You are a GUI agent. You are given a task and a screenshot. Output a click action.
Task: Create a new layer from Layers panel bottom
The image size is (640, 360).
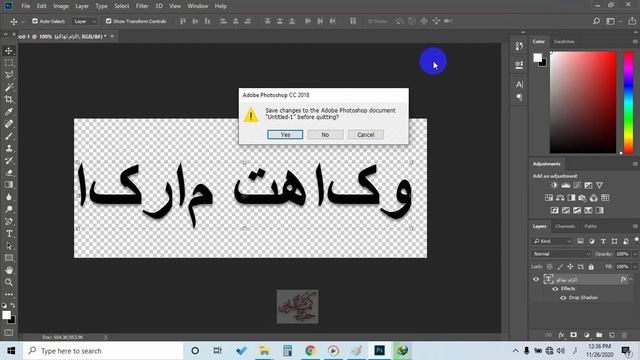(x=611, y=335)
